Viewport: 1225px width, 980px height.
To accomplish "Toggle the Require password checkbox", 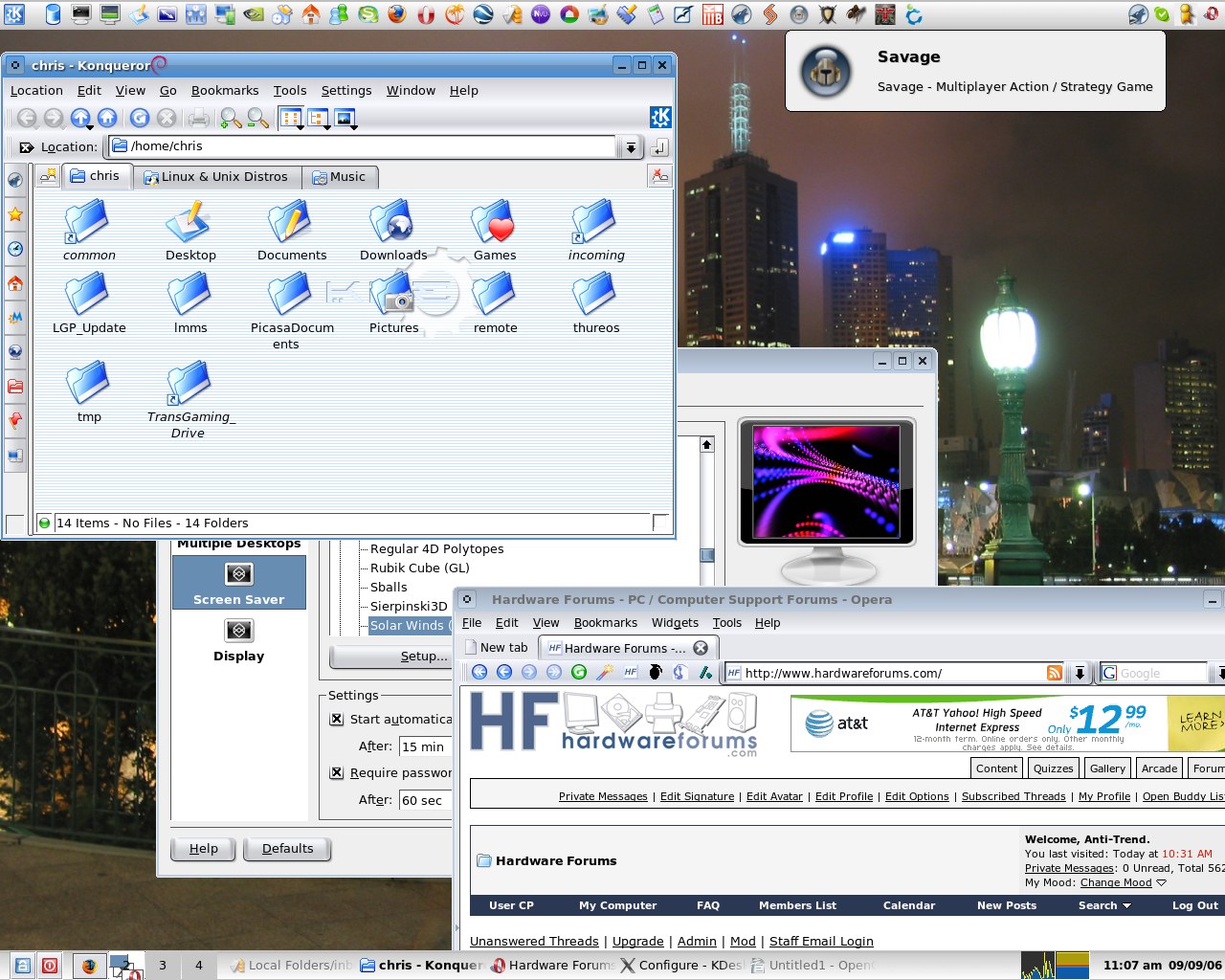I will 337,773.
